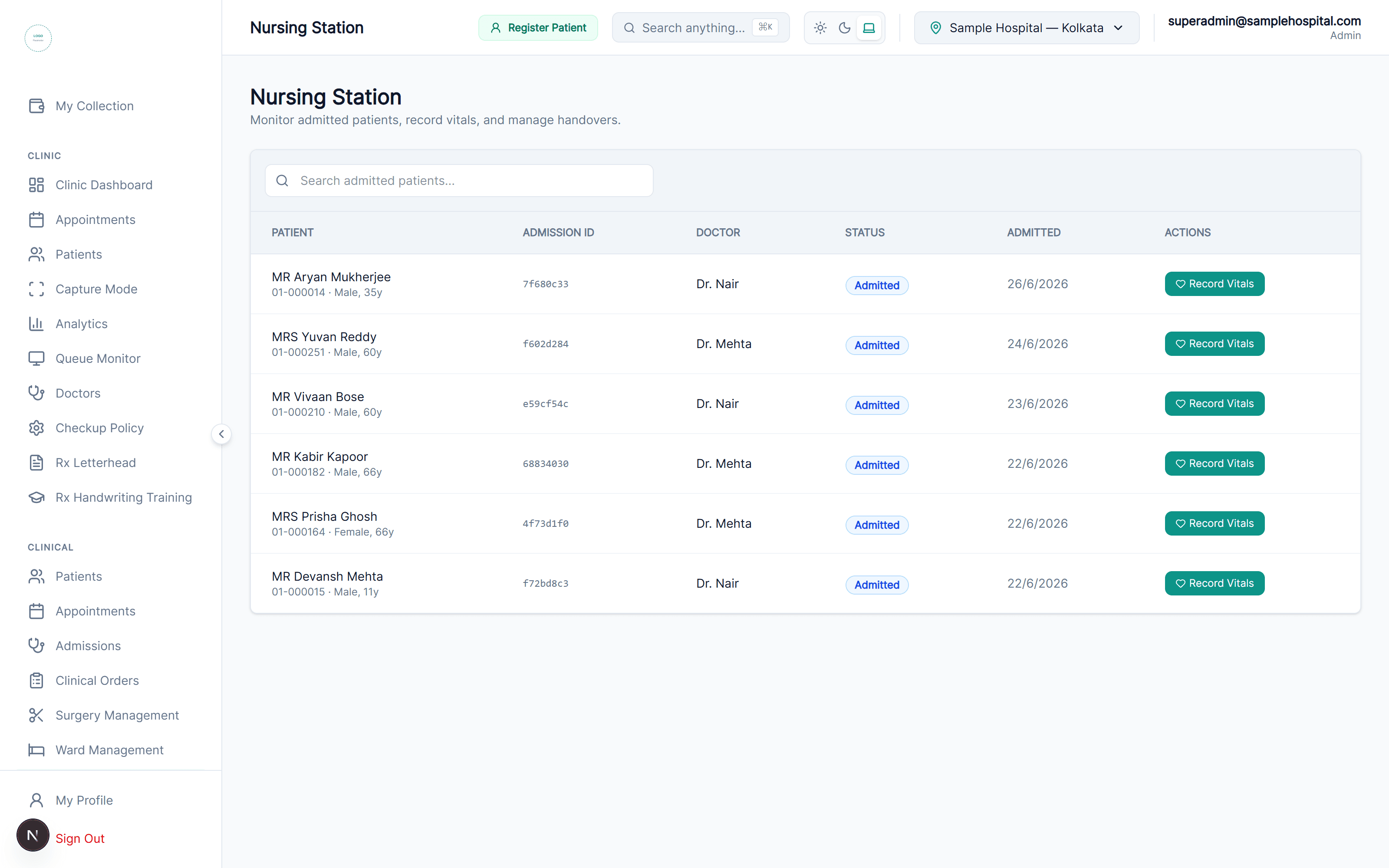Click patient name MR Devansh Mehta
This screenshot has height=868, width=1389.
click(327, 576)
